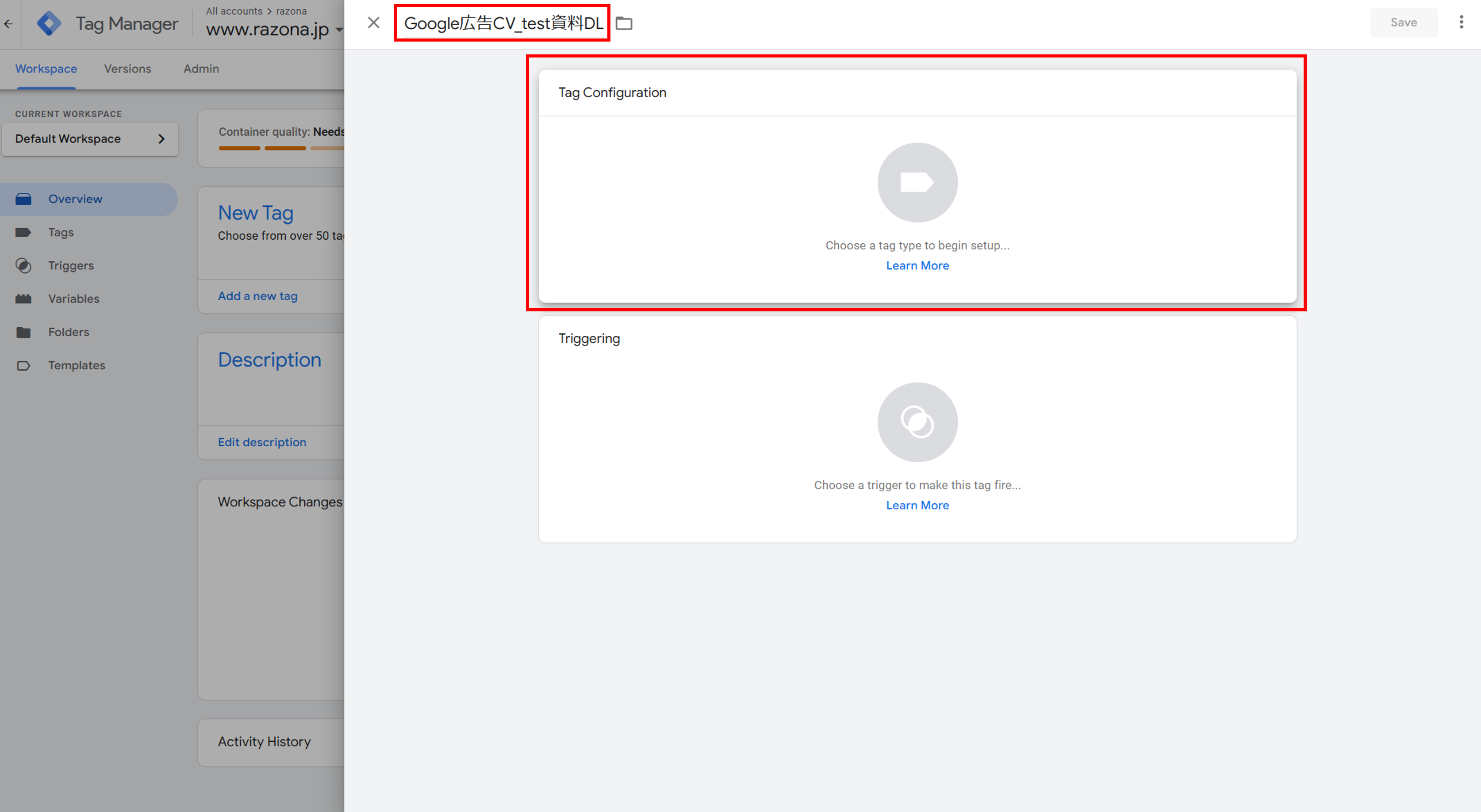Click the razona breadcrumb text

291,11
